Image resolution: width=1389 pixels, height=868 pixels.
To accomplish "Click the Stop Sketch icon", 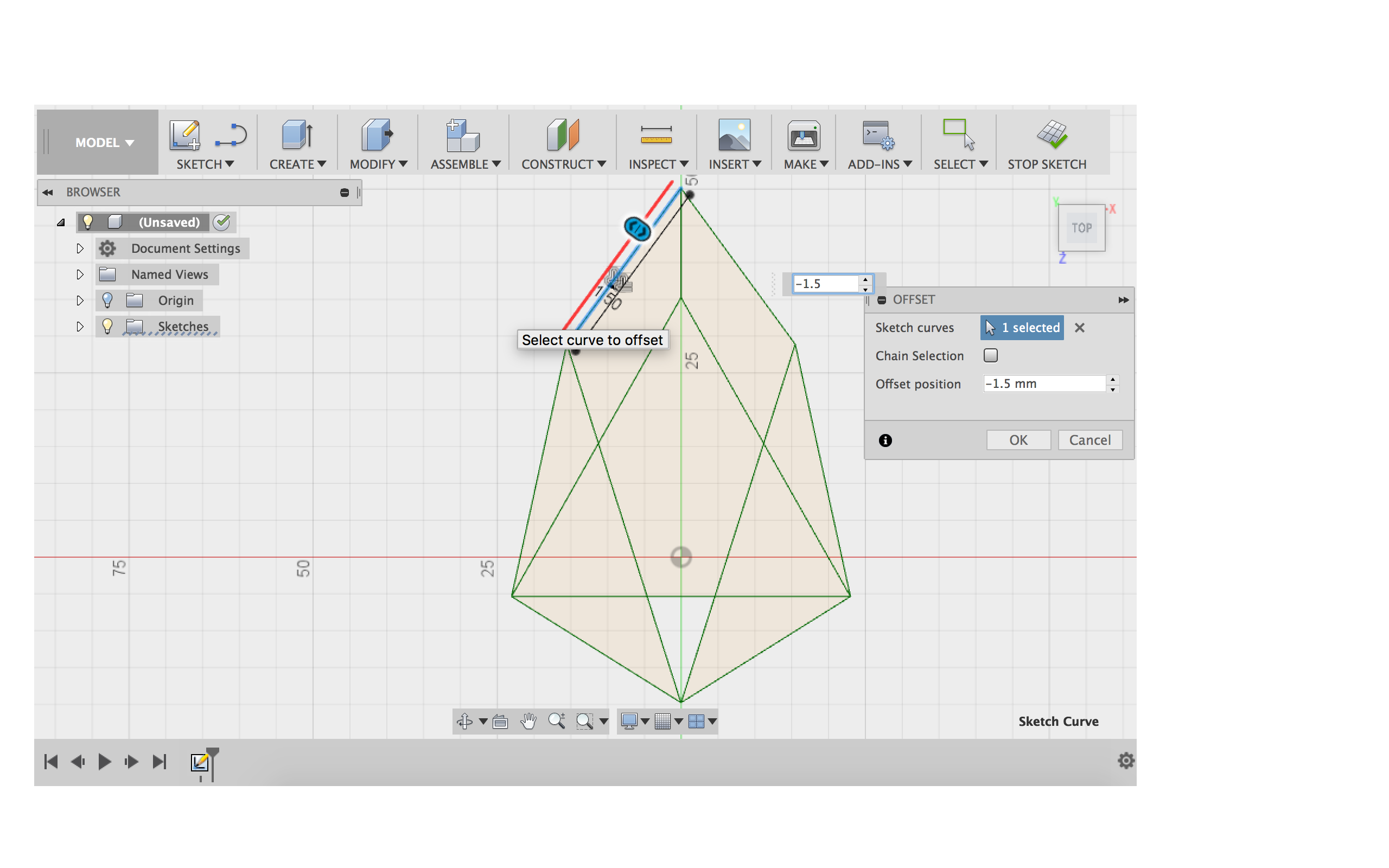I will coord(1052,135).
